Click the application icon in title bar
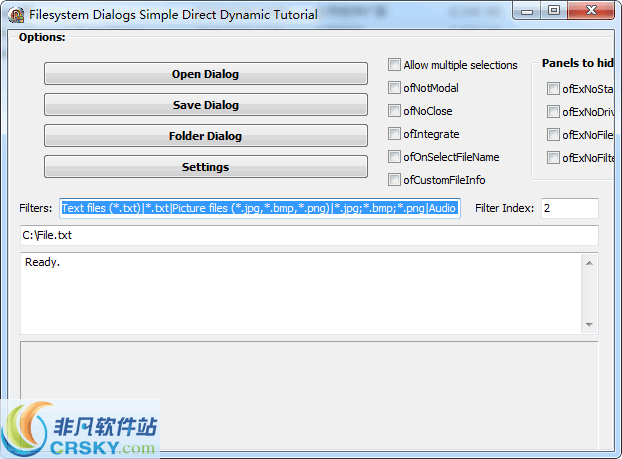 point(16,15)
